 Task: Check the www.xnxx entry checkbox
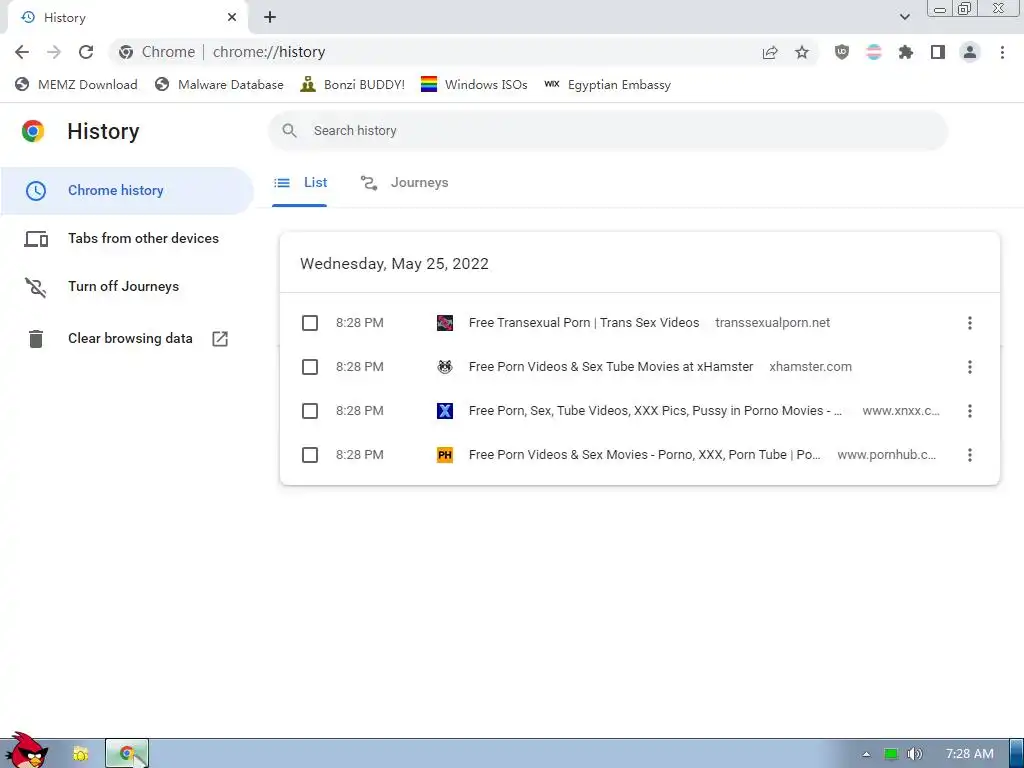(310, 411)
